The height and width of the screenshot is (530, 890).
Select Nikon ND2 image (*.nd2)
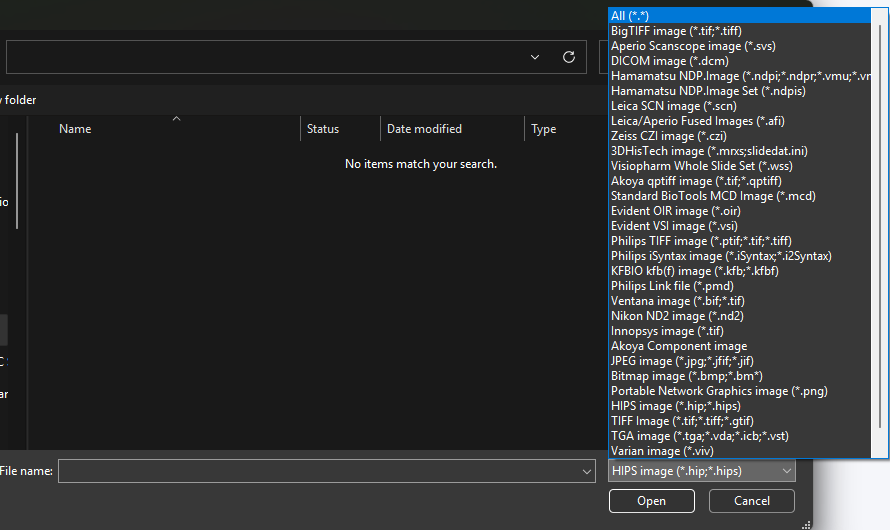[740, 316]
